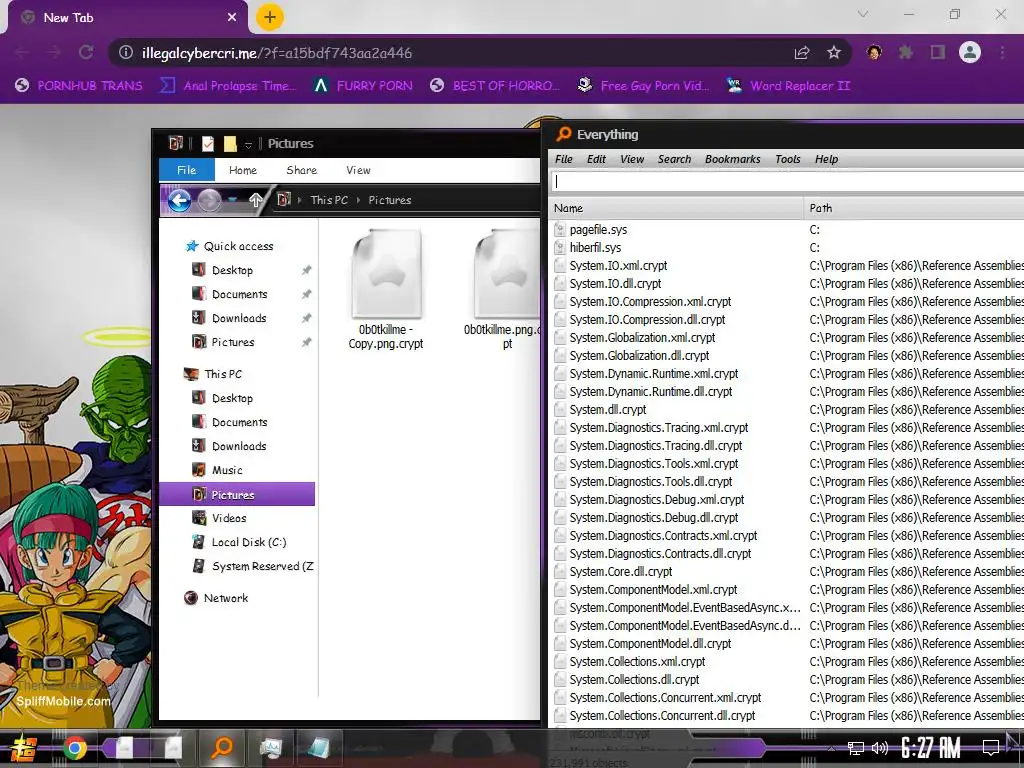Open the Bookmarks menu in Everything
The image size is (1024, 768).
coord(733,159)
